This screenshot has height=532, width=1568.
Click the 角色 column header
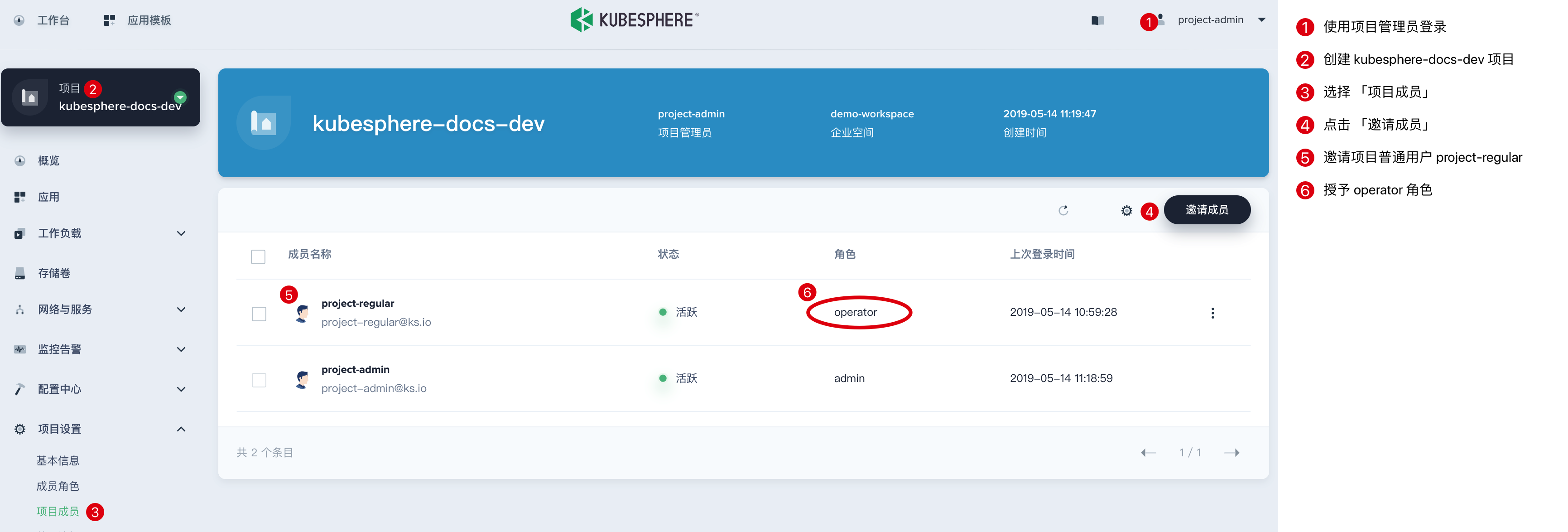(844, 254)
